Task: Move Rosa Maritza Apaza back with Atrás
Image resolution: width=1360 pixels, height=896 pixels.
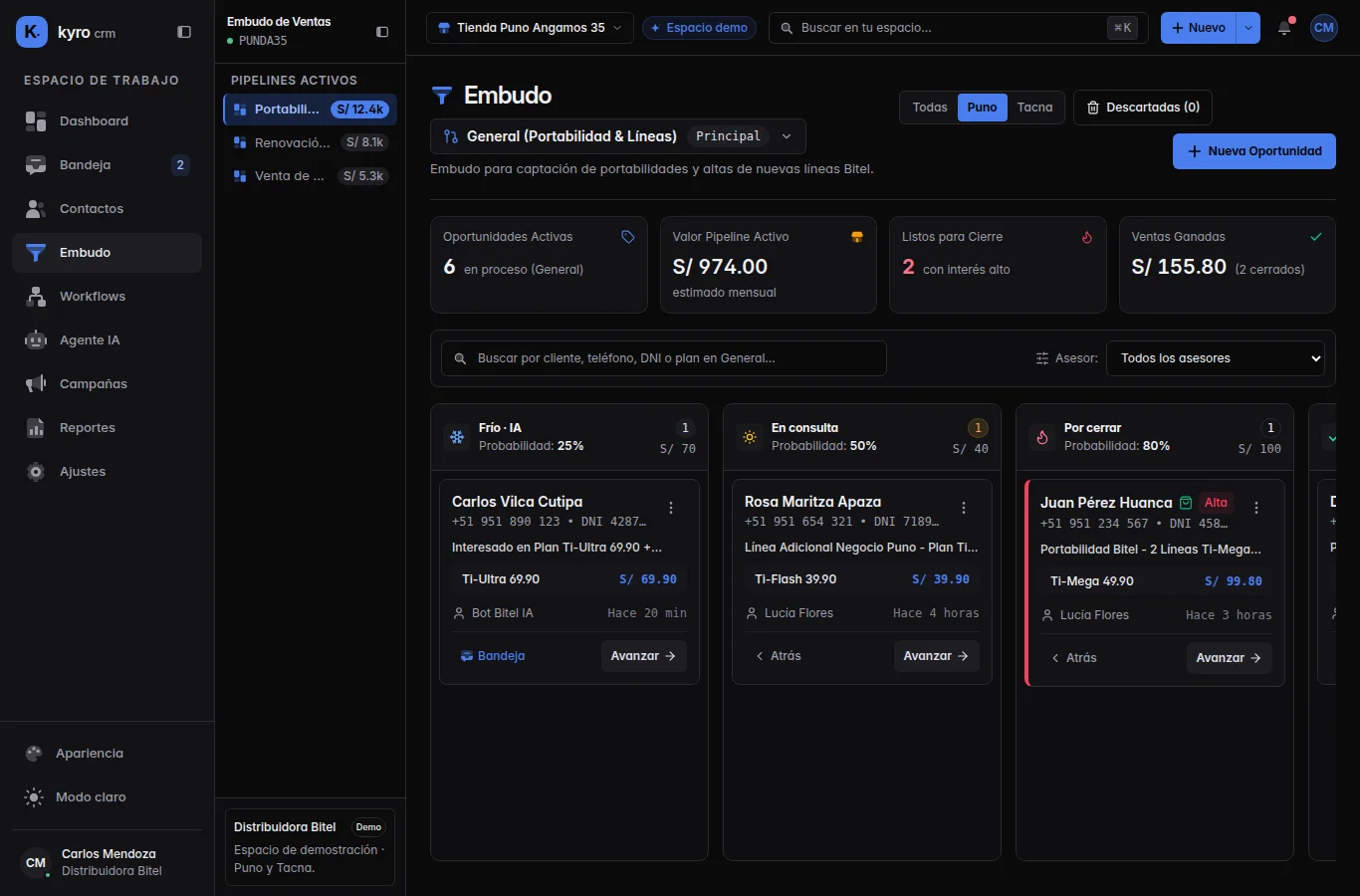Action: tap(779, 656)
